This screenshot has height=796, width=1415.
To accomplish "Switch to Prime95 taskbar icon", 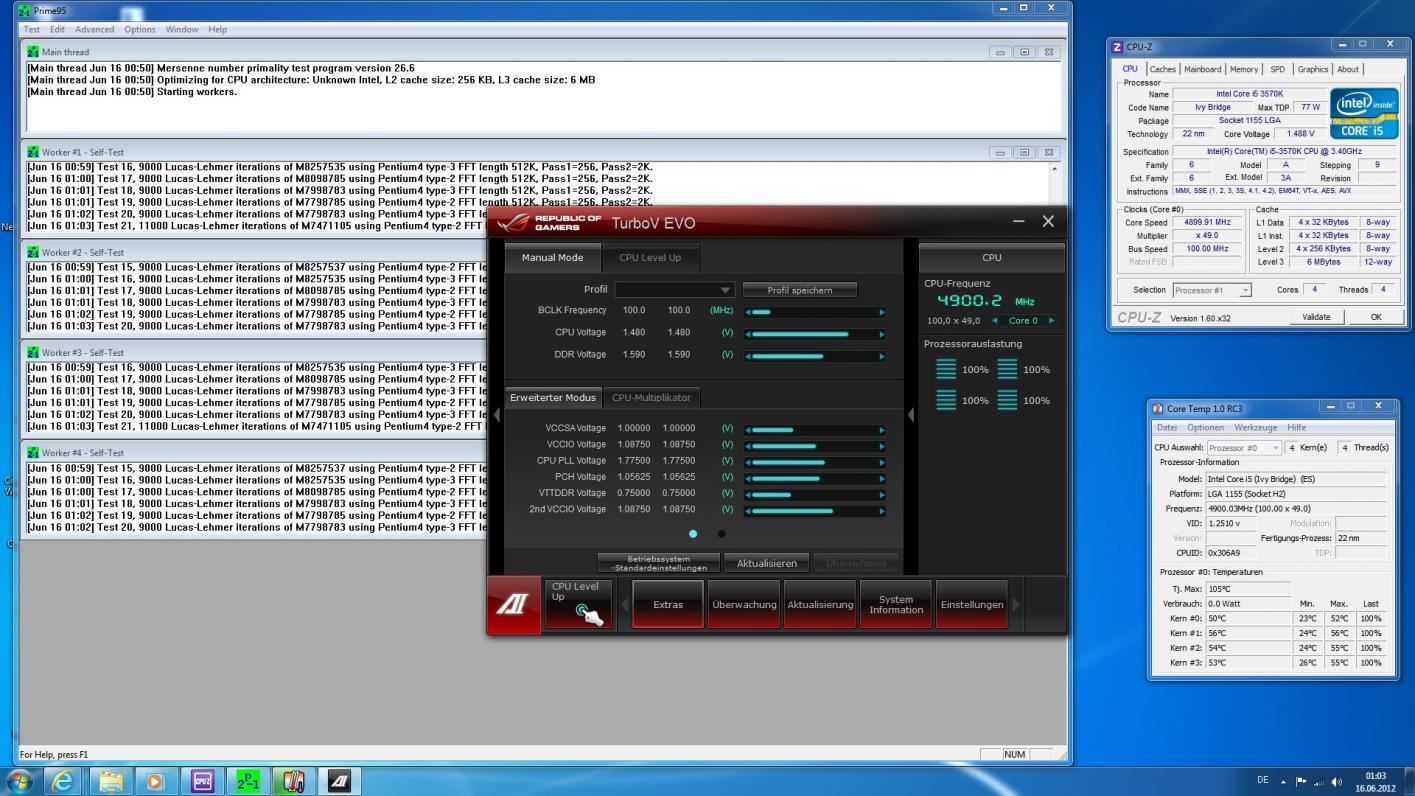I will click(247, 781).
